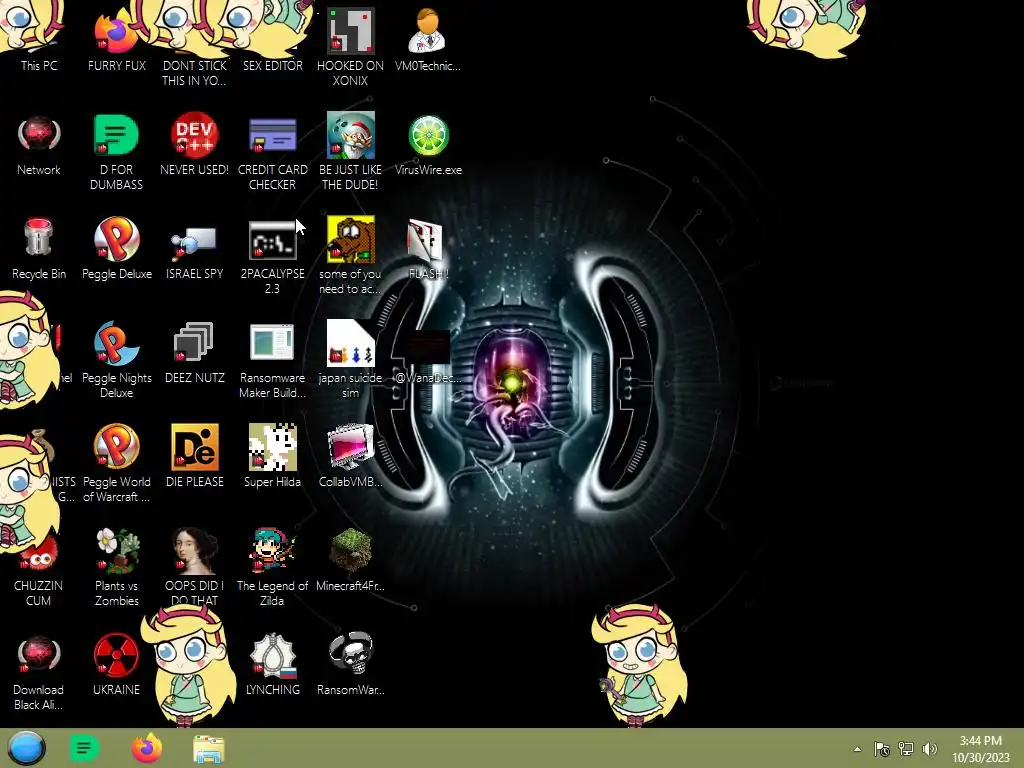The height and width of the screenshot is (768, 1024).
Task: Select the Minecraft4Fr... block icon
Action: pyautogui.click(x=350, y=561)
